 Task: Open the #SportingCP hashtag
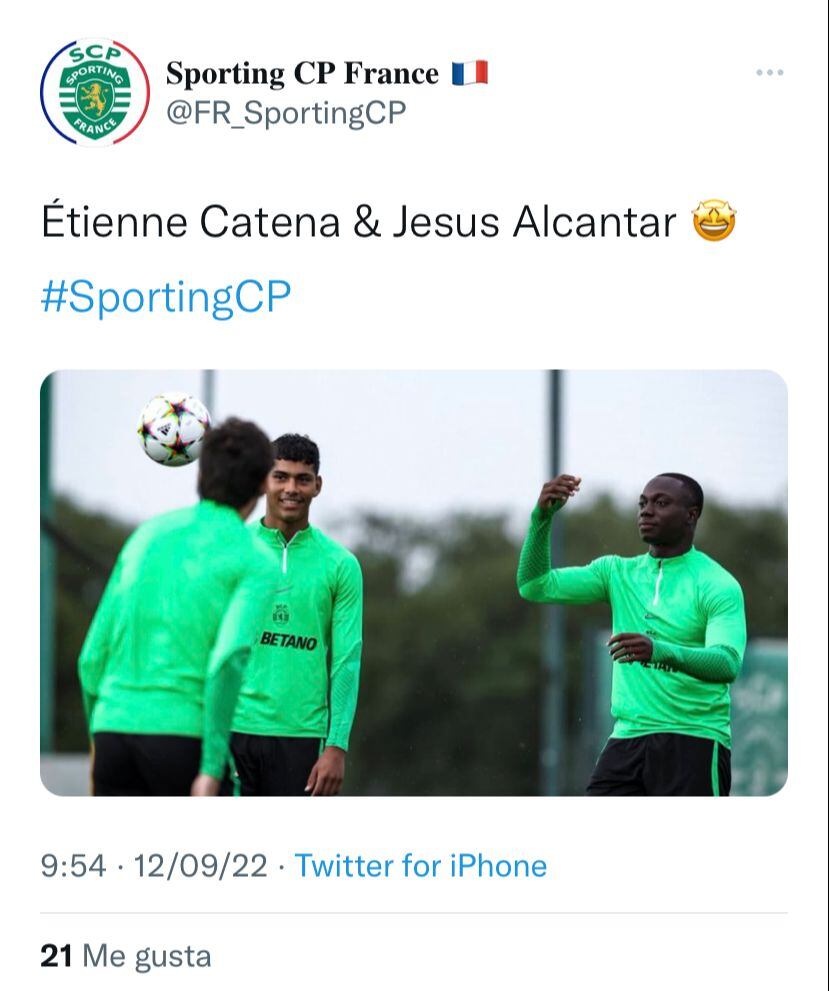tap(166, 297)
